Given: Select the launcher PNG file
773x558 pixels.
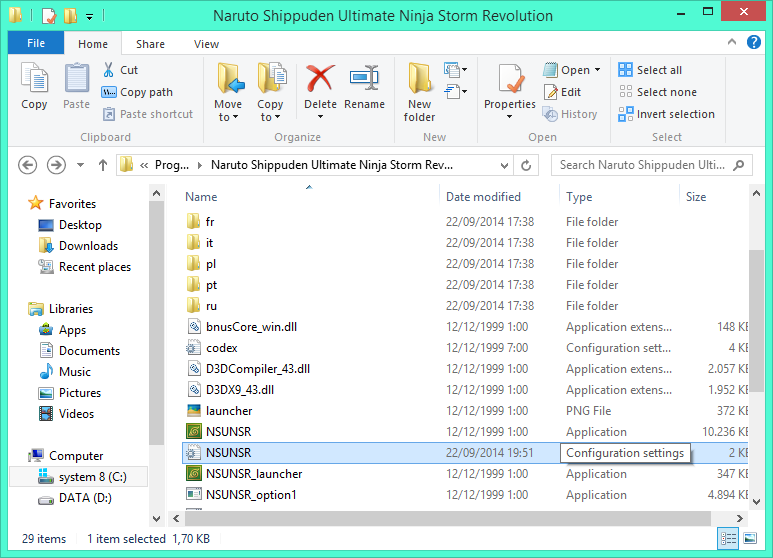Looking at the screenshot, I should 229,411.
